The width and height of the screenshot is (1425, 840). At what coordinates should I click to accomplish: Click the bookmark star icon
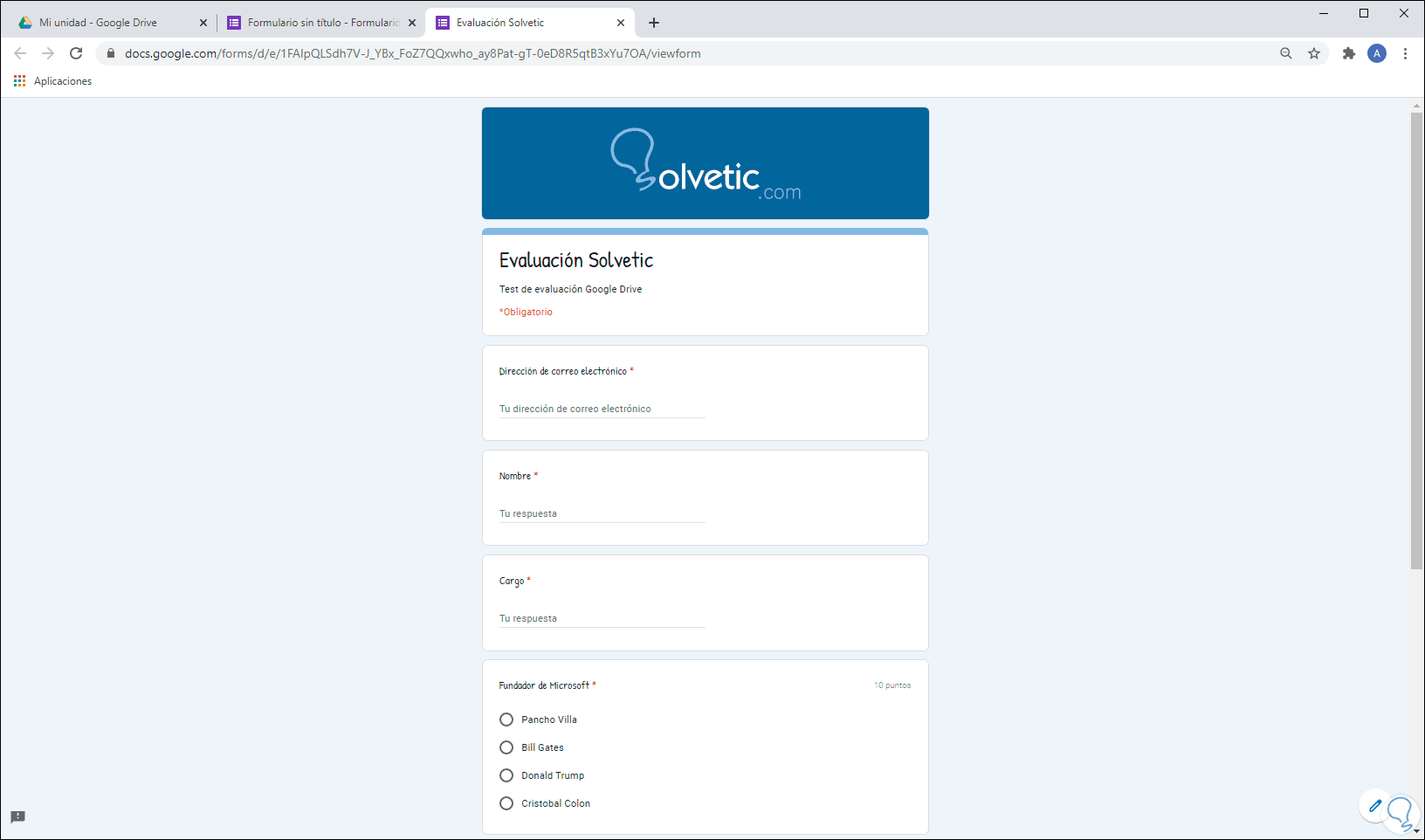pos(1314,53)
